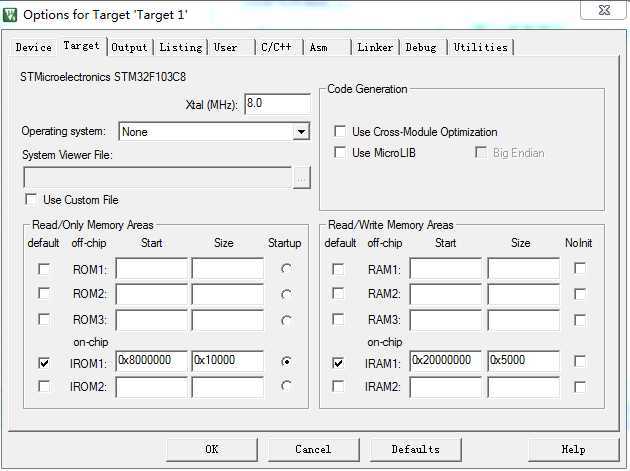The image size is (630, 471).
Task: Enable NoInit for RAM1
Action: 580,268
